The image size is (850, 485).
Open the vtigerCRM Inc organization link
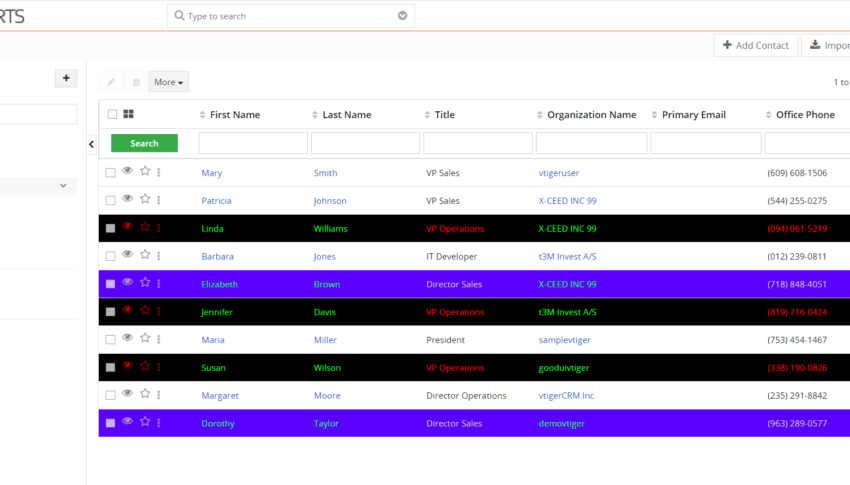pos(566,396)
